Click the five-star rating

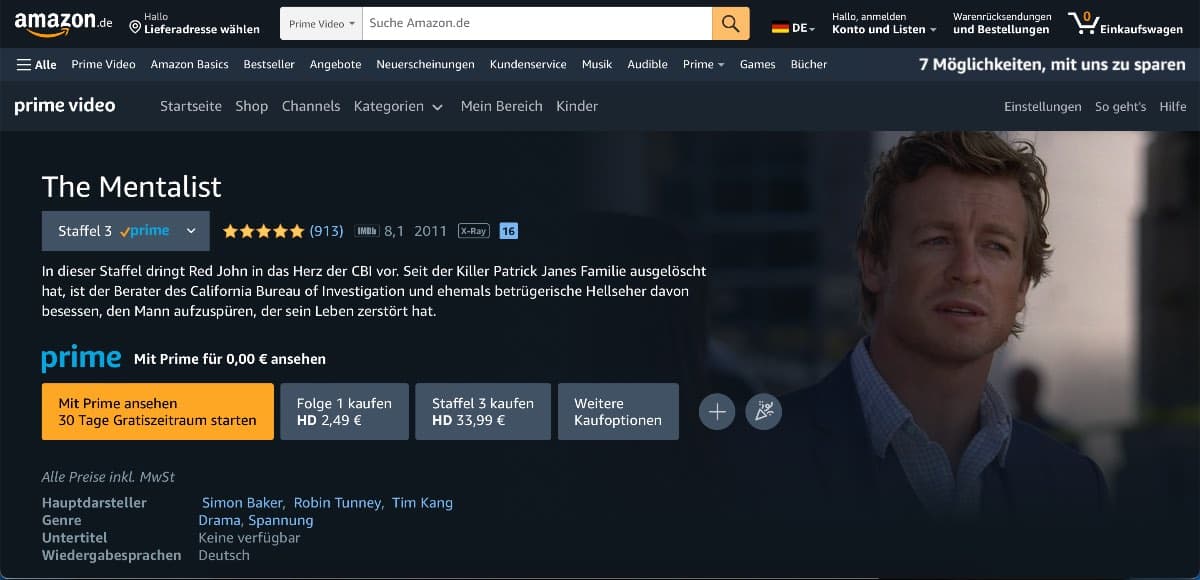(263, 231)
